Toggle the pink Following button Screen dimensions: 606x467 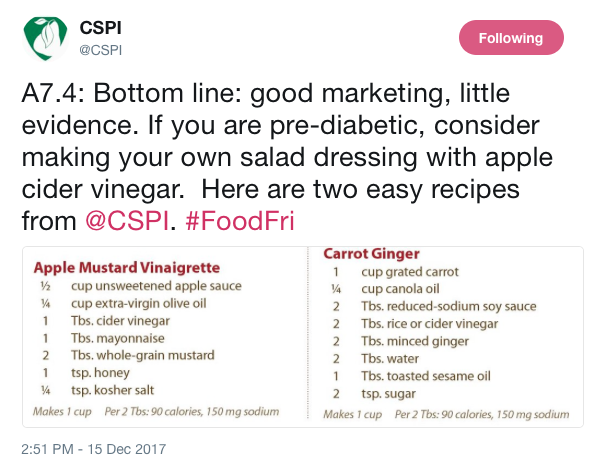pos(511,38)
